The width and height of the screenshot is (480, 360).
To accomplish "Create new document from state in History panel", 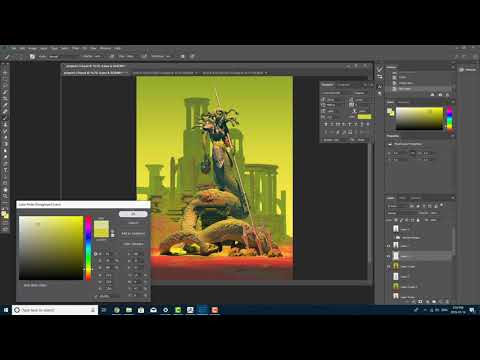I will tap(433, 95).
